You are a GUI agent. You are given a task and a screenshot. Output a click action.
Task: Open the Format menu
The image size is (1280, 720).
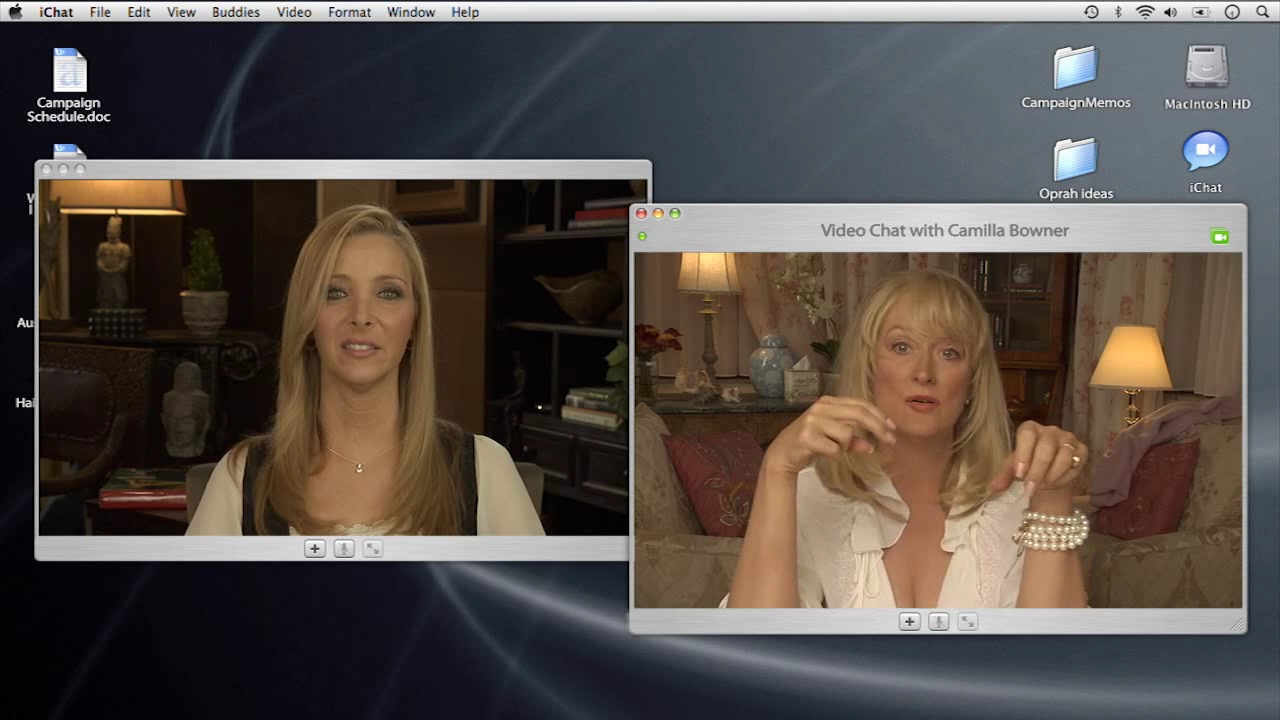click(x=349, y=12)
